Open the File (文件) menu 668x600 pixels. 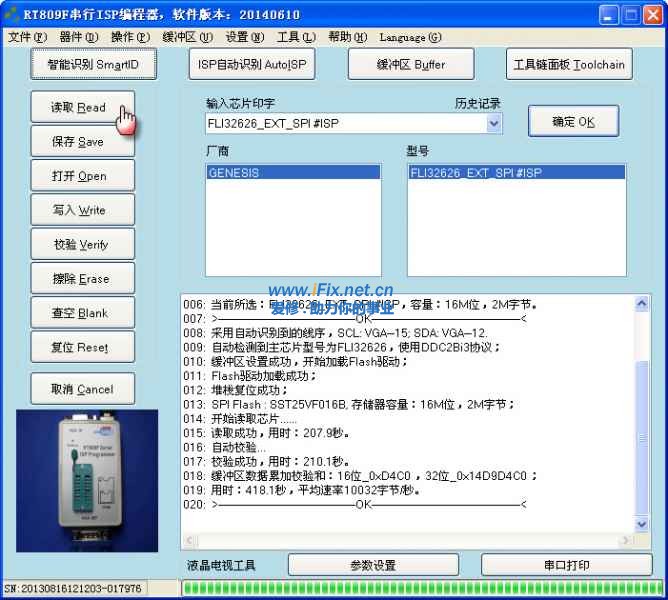27,37
